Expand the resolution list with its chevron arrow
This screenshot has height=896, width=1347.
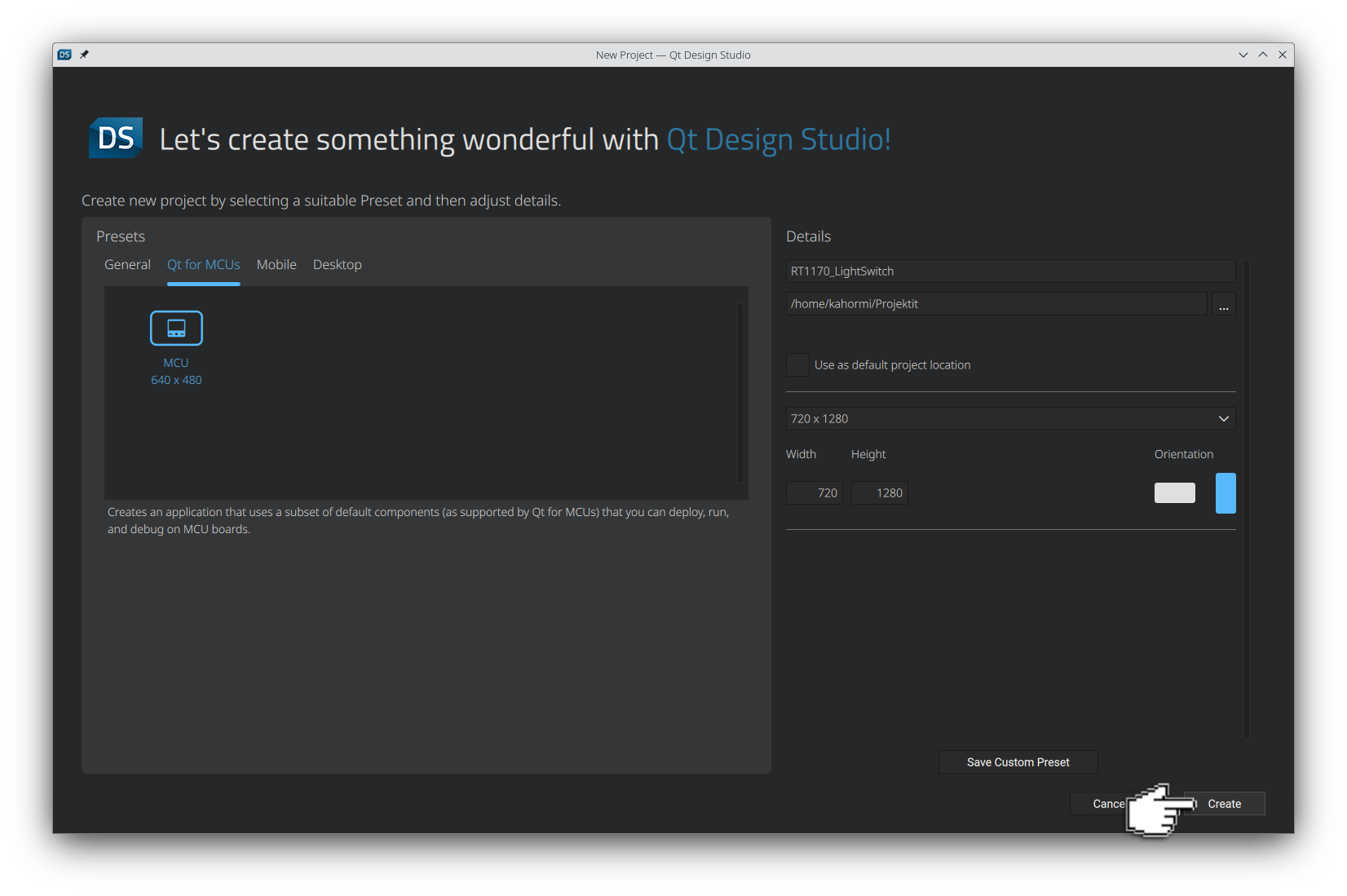click(x=1223, y=418)
